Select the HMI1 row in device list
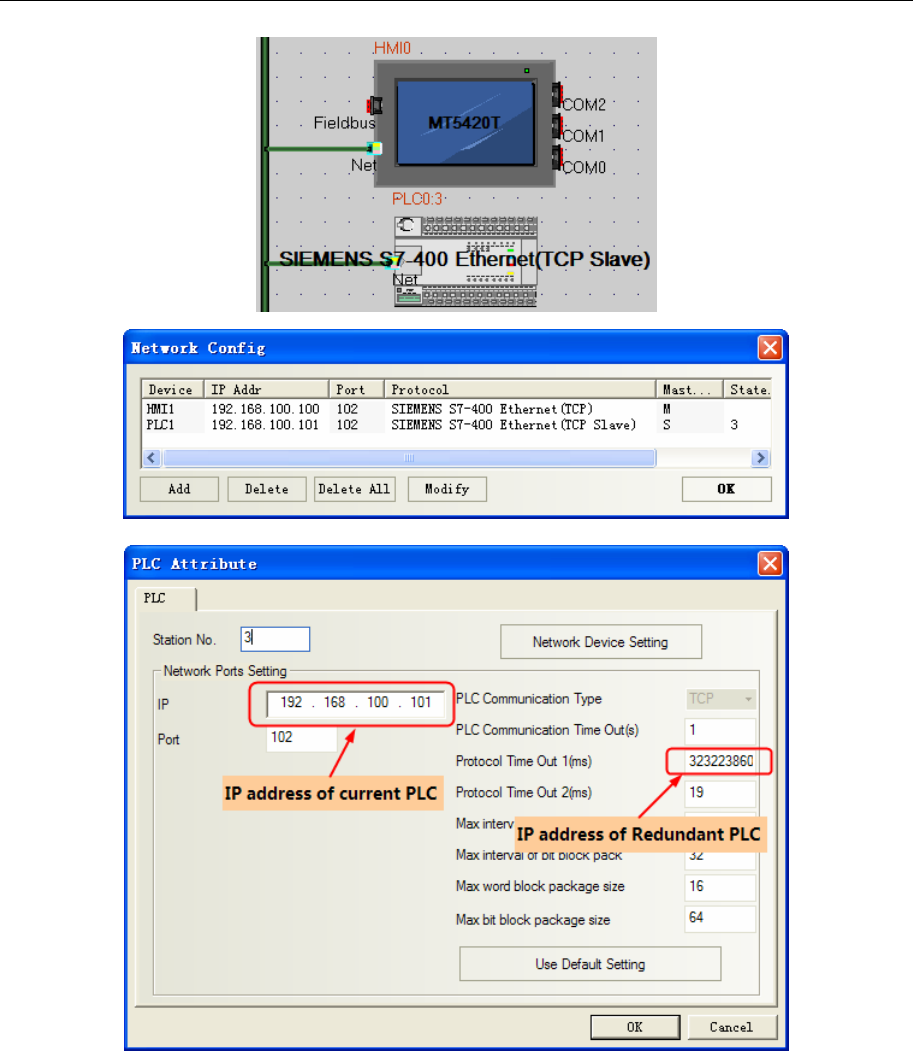Image resolution: width=913 pixels, height=1051 pixels. click(456, 409)
